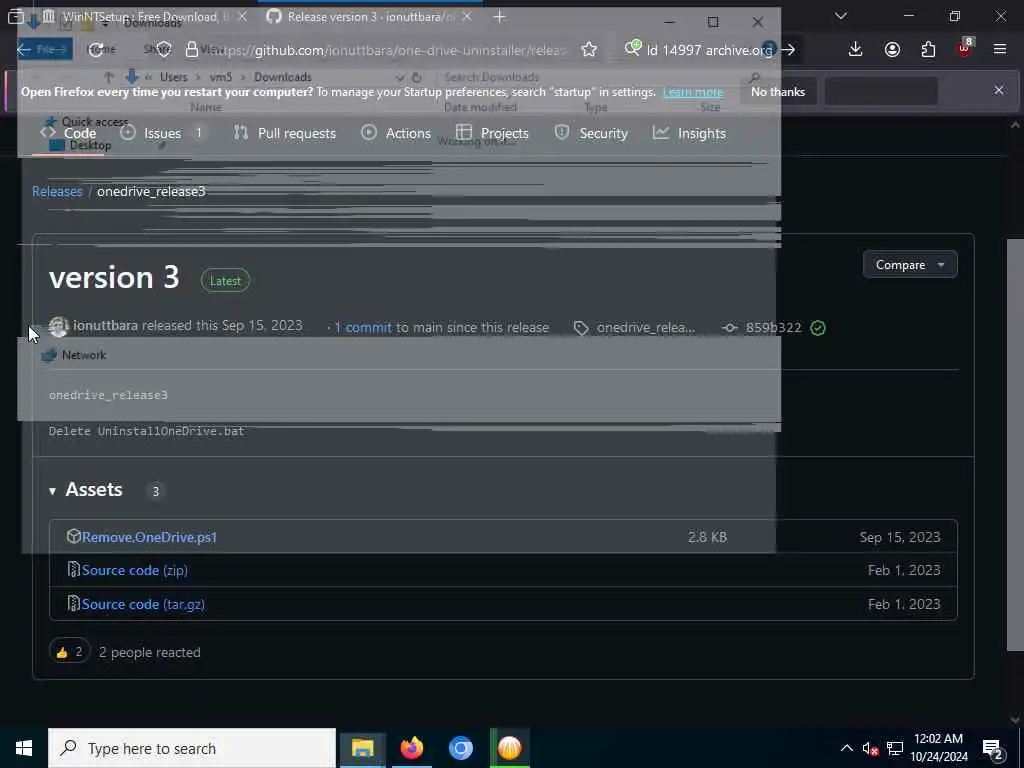Show hidden system tray icons
This screenshot has width=1024, height=768.
coord(846,748)
